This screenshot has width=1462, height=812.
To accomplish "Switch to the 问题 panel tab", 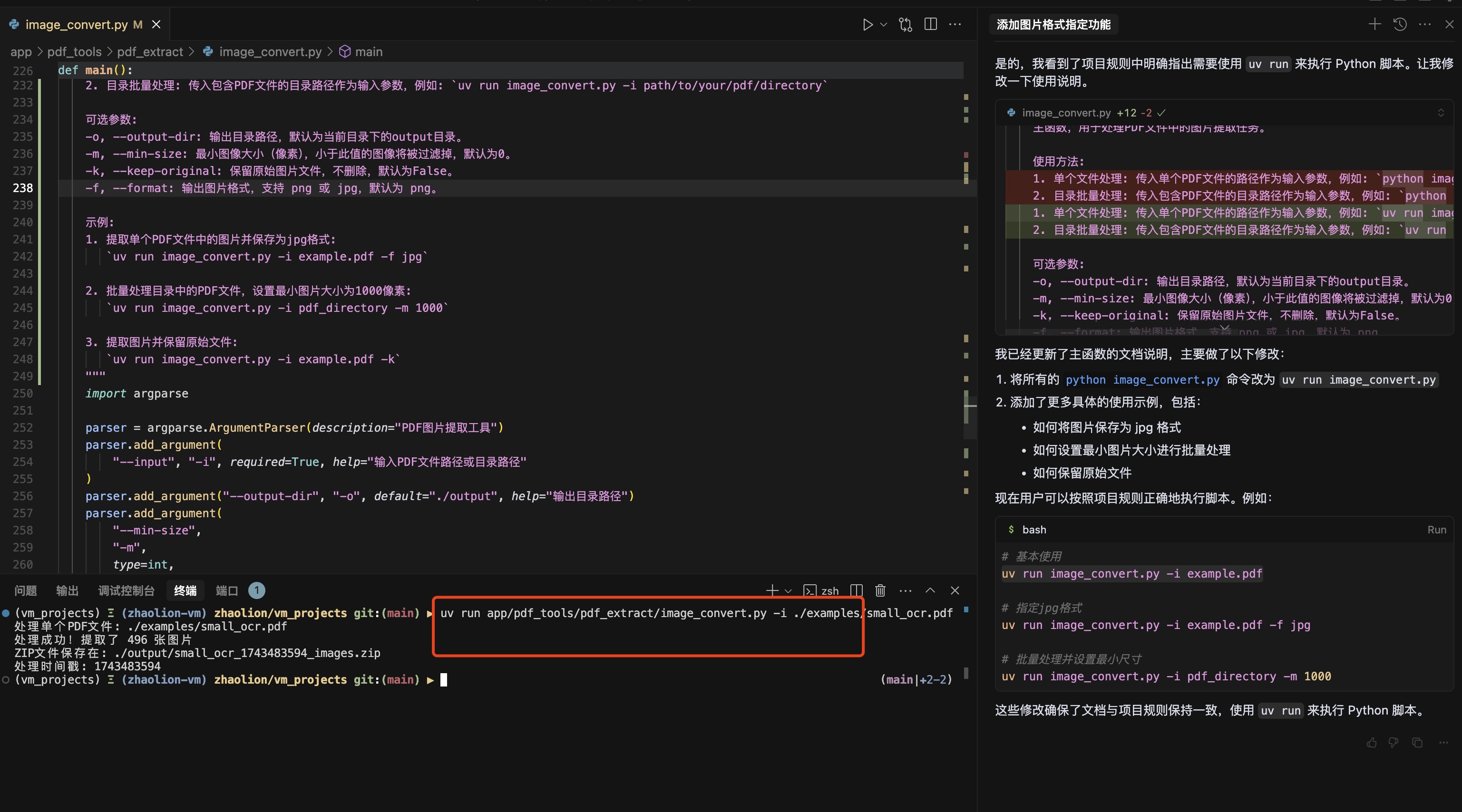I will coord(26,591).
